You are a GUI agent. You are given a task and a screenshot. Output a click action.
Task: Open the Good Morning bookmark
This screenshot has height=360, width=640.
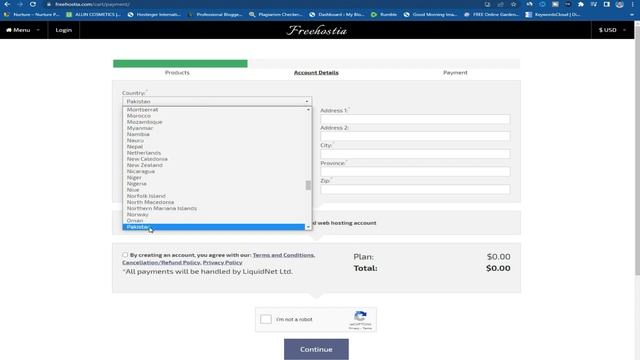point(431,14)
